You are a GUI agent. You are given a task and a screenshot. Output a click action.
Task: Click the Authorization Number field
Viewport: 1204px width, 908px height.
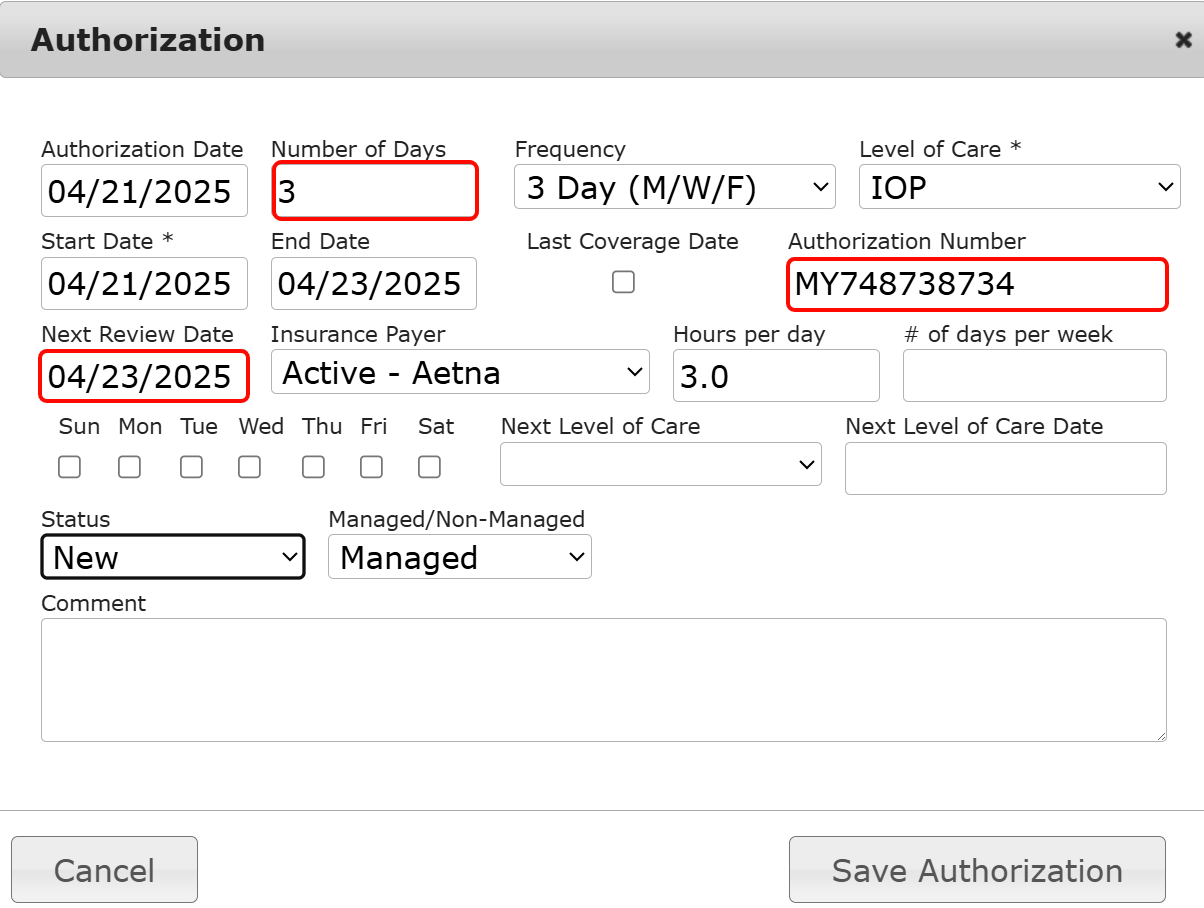tap(977, 285)
